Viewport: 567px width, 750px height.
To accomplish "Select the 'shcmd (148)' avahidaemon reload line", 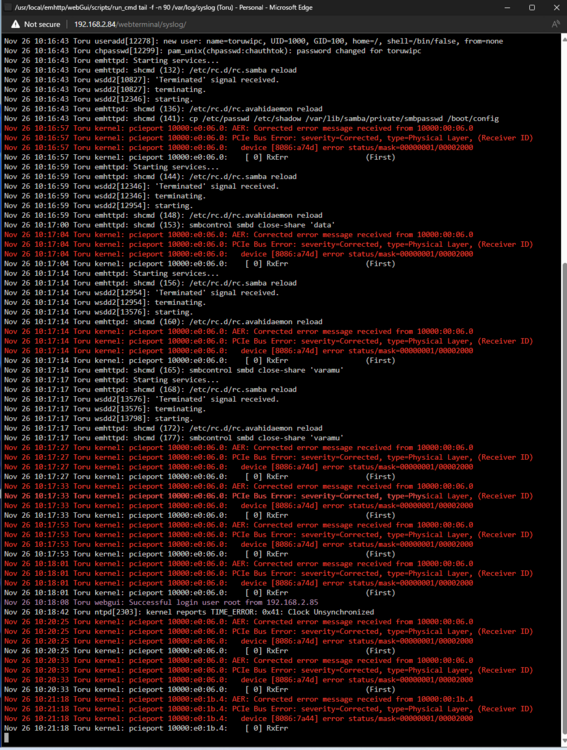I will coord(163,215).
